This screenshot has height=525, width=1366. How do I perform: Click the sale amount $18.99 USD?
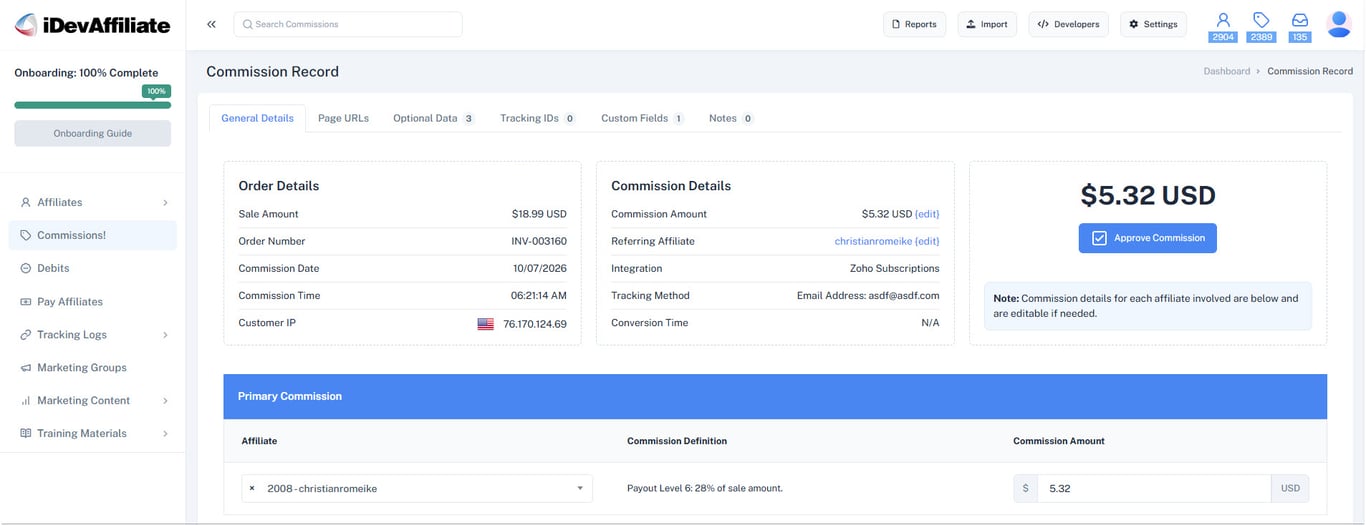[x=539, y=214]
